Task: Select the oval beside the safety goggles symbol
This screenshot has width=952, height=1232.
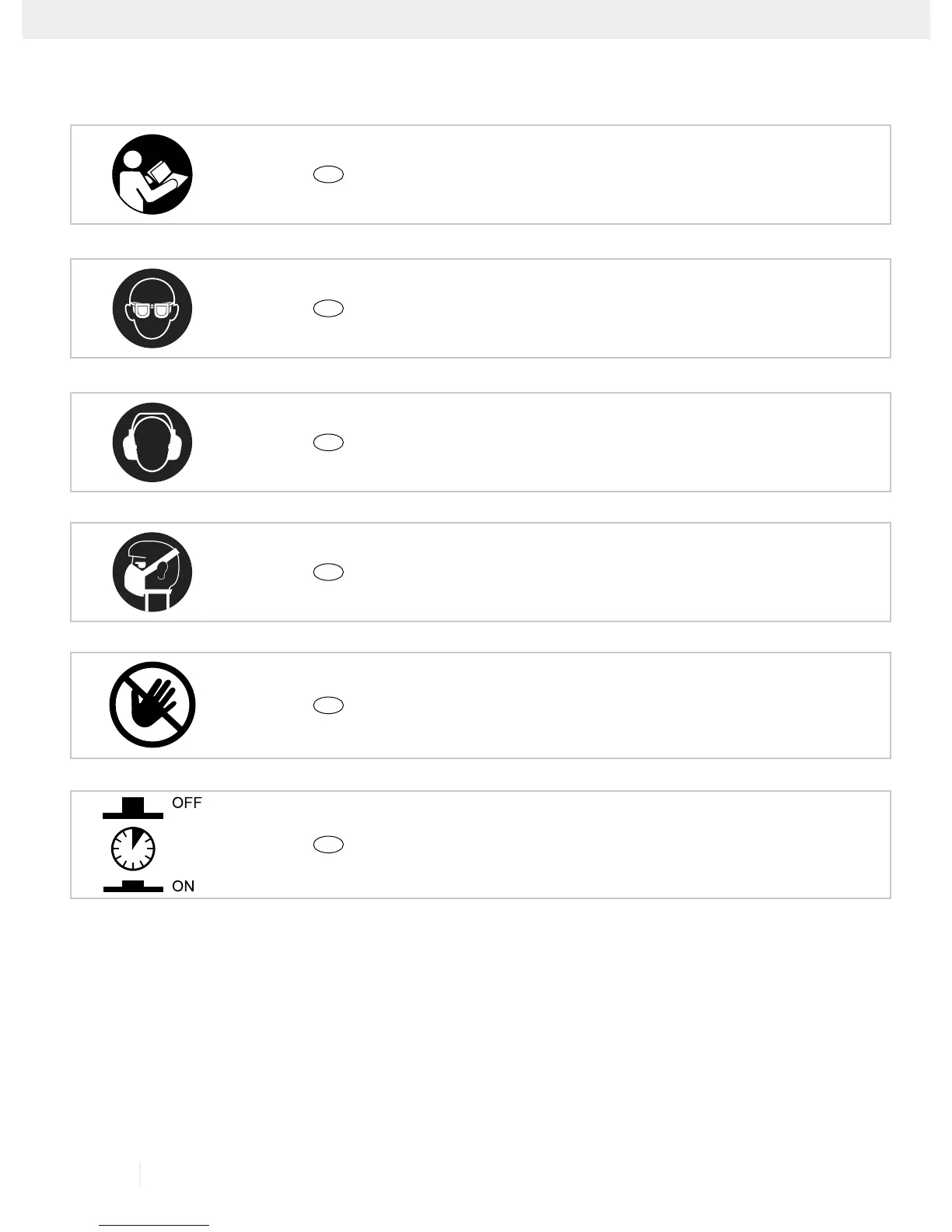Action: [328, 308]
